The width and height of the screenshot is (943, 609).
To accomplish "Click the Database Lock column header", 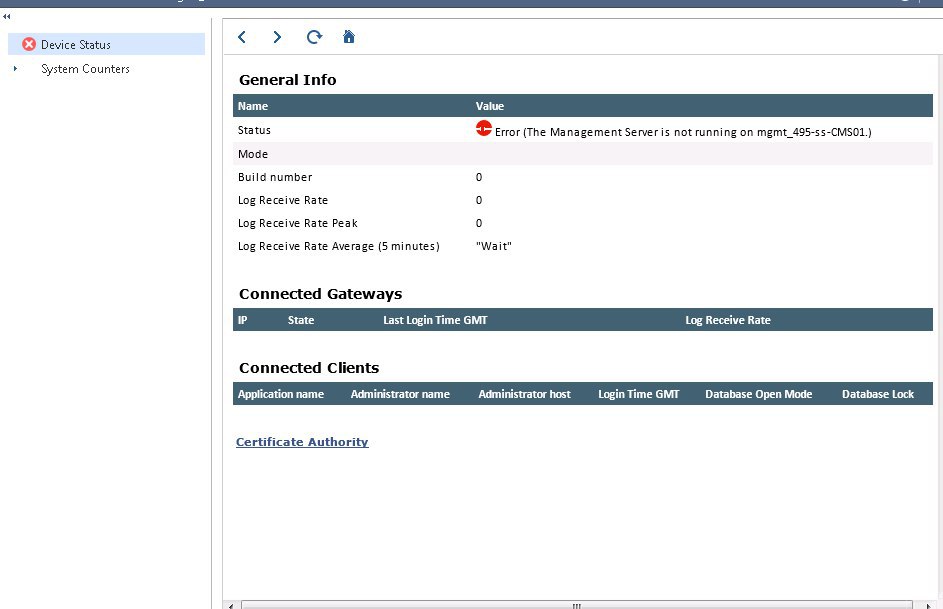I will pos(877,394).
